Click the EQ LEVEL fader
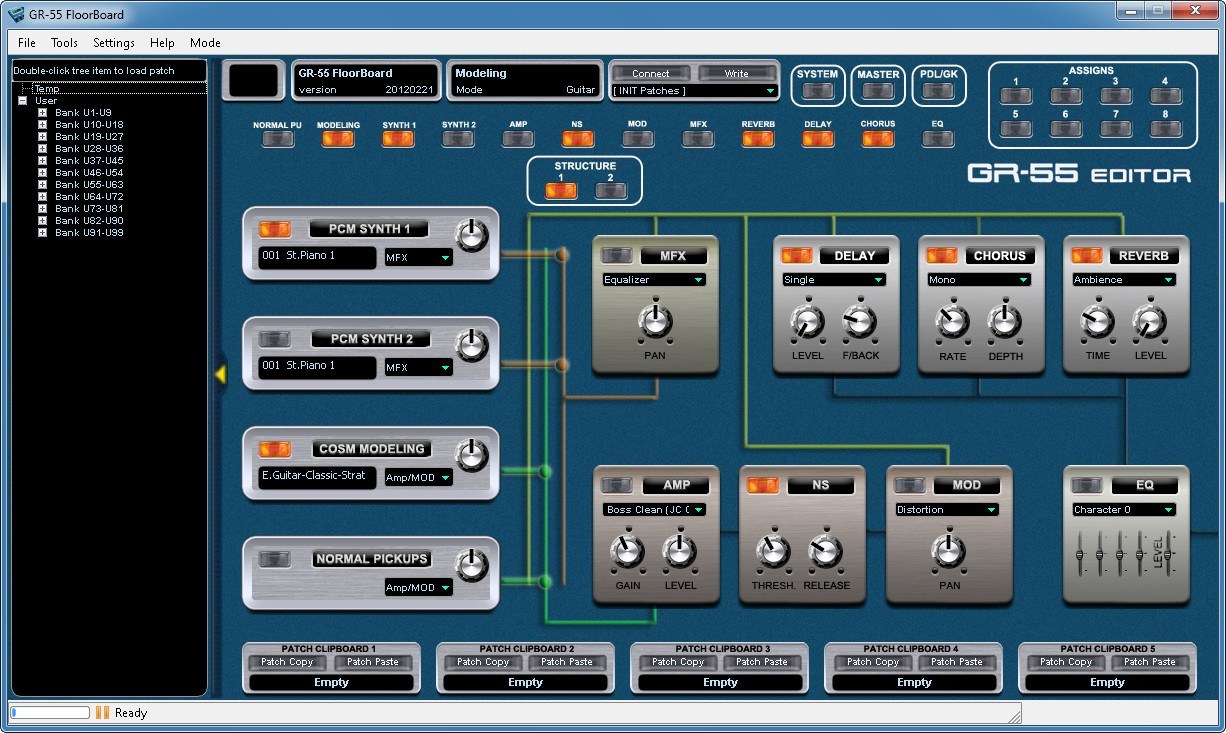The image size is (1226, 733). [1169, 553]
